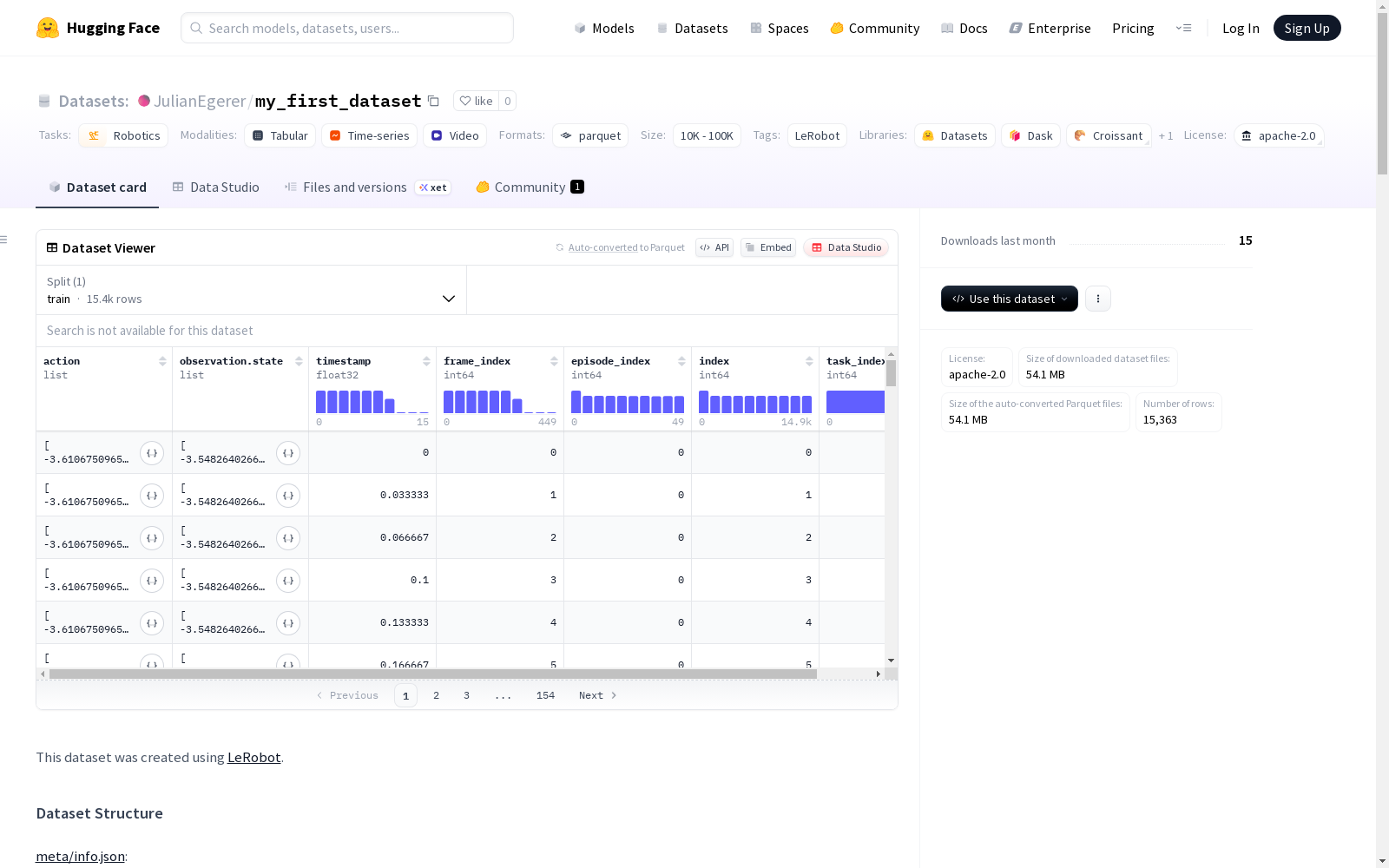
Task: Expand action cell JSON in the timestamp 0.066667 row
Action: pos(152,538)
